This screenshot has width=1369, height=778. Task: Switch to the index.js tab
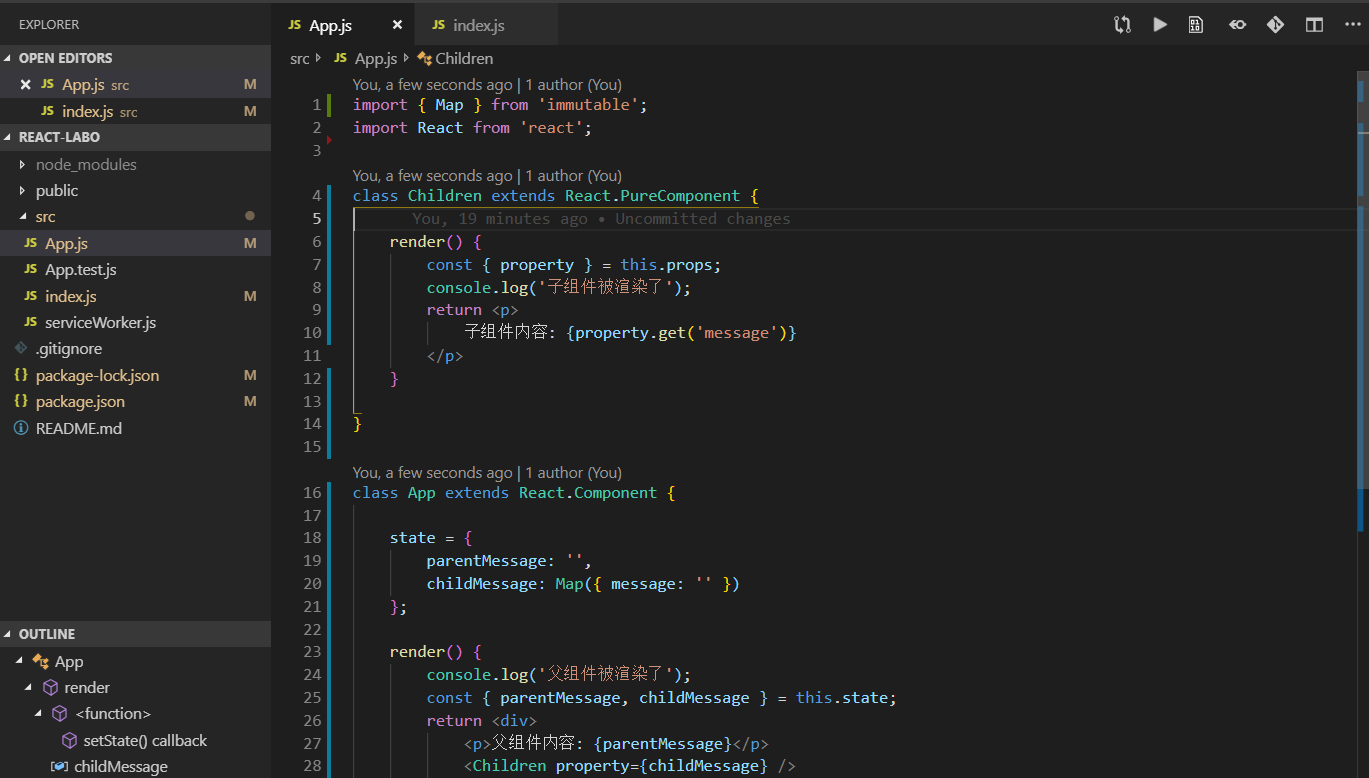[x=477, y=25]
